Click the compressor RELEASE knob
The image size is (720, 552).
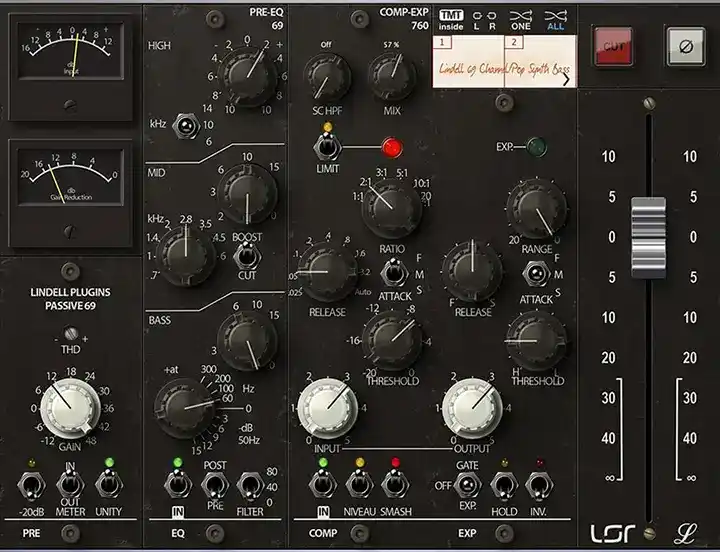[328, 272]
